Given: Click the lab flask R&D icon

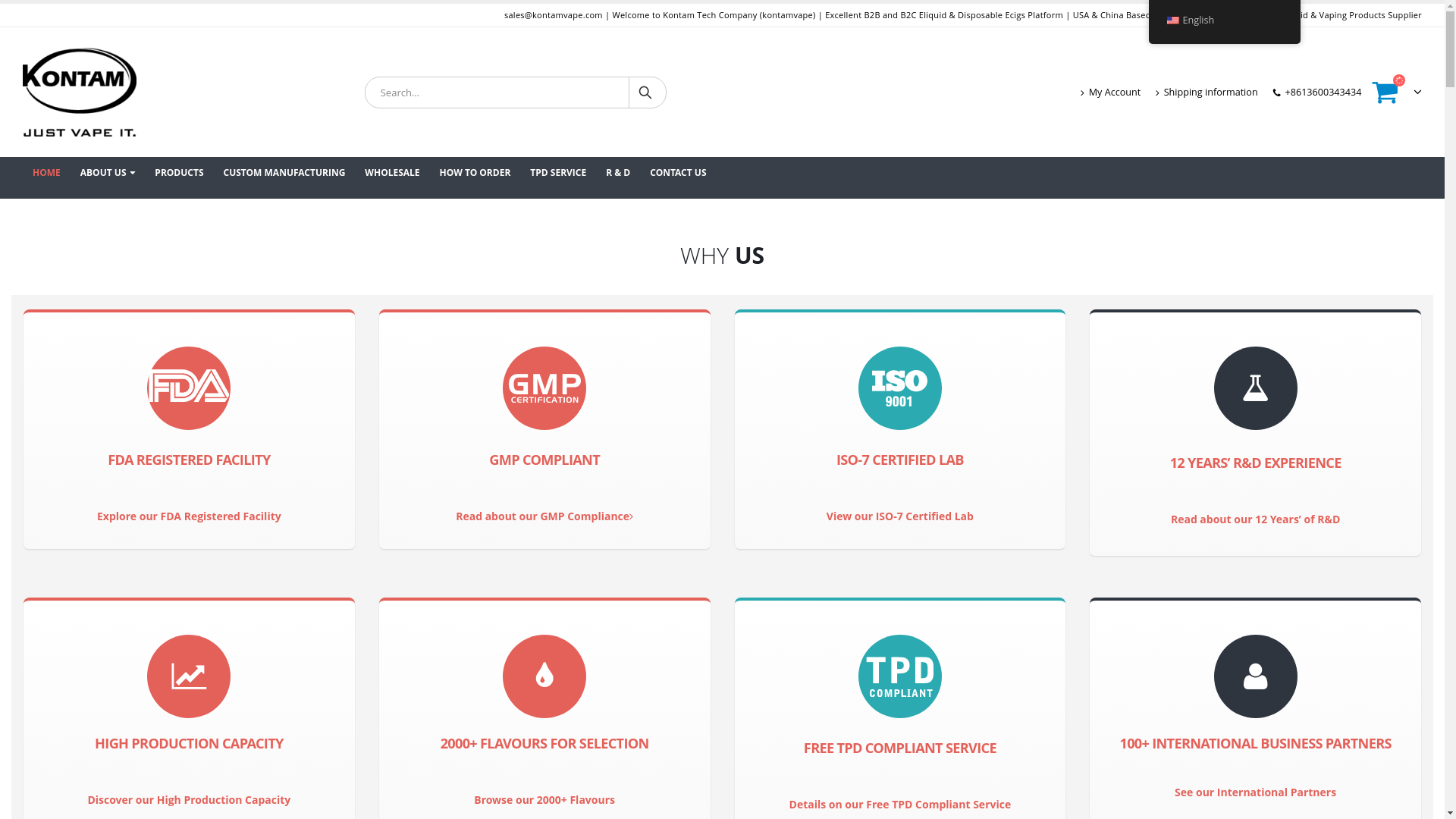Looking at the screenshot, I should tap(1256, 388).
